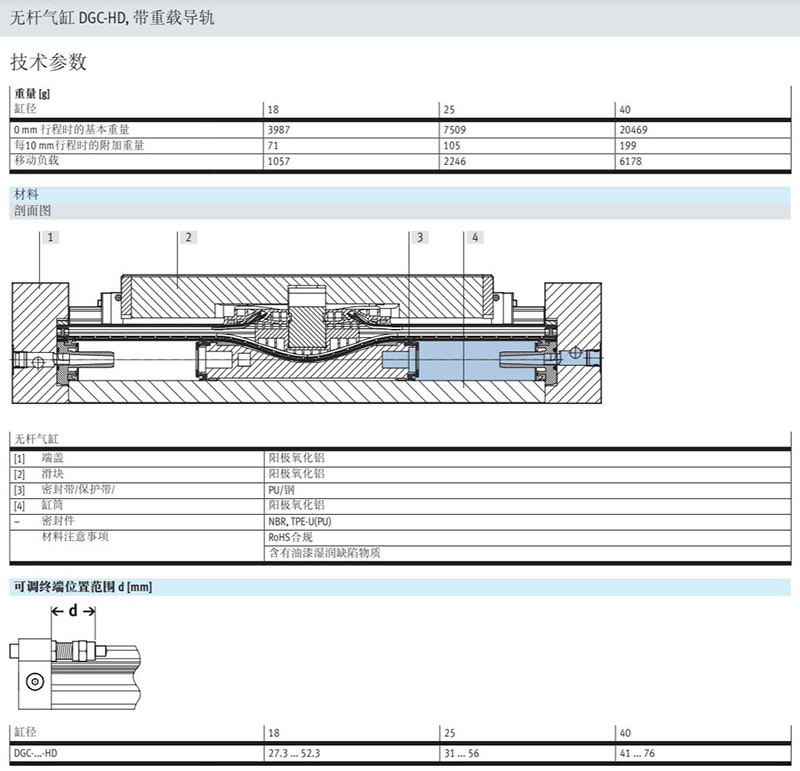Click callout number 2 above the diagram
This screenshot has height=771, width=800.
tap(188, 237)
